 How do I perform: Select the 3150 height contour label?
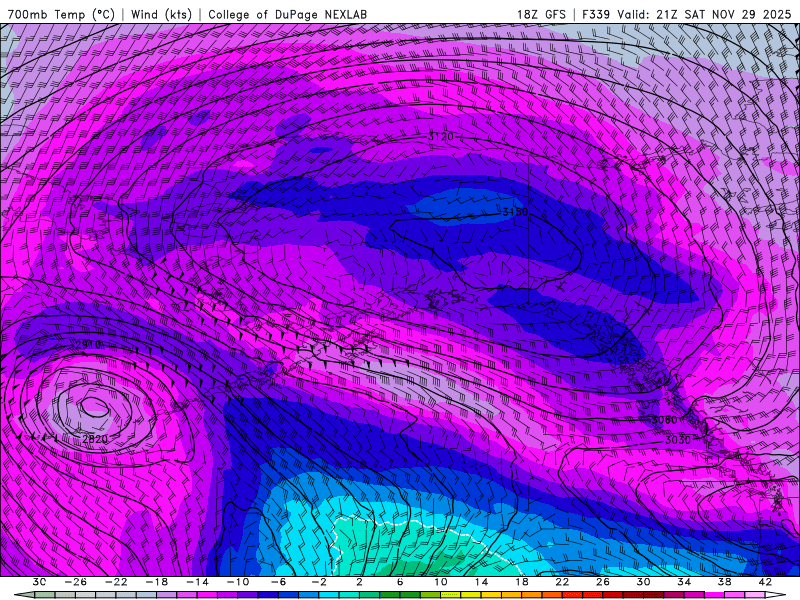click(x=515, y=212)
